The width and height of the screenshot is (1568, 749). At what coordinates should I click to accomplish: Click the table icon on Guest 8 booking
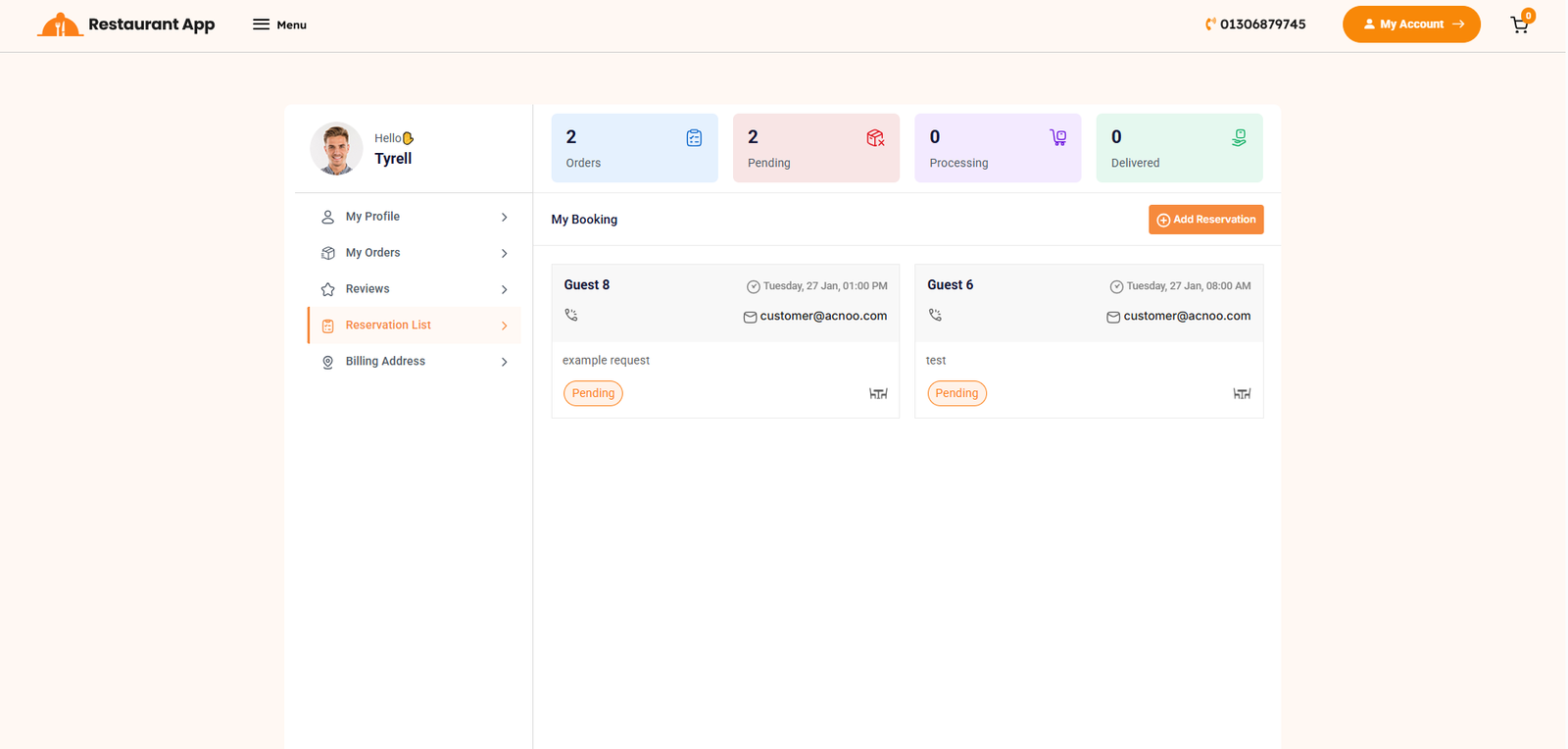tap(878, 394)
